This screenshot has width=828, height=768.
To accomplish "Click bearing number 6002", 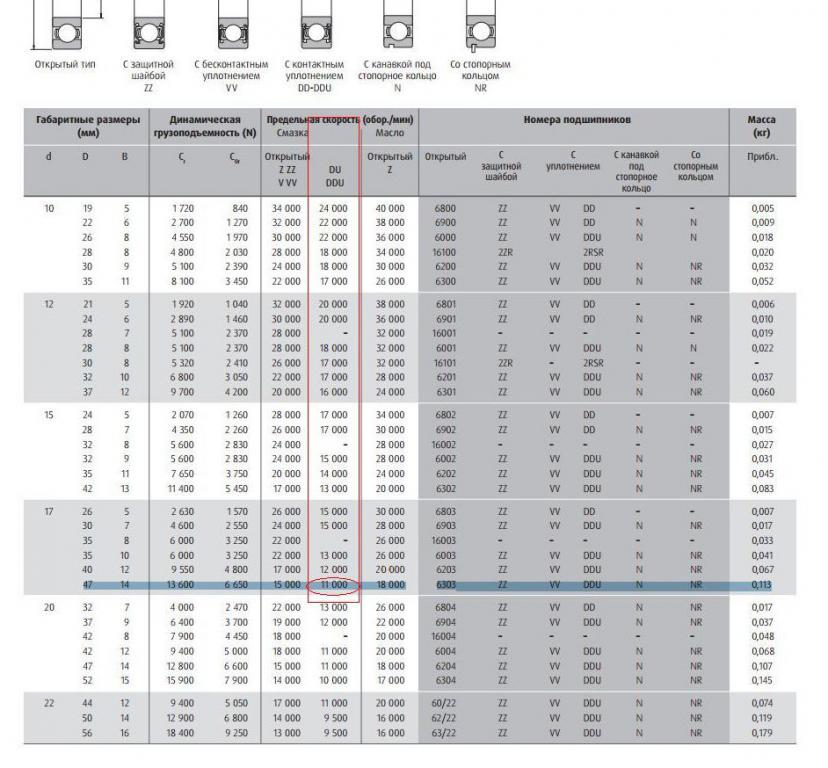I will point(445,459).
